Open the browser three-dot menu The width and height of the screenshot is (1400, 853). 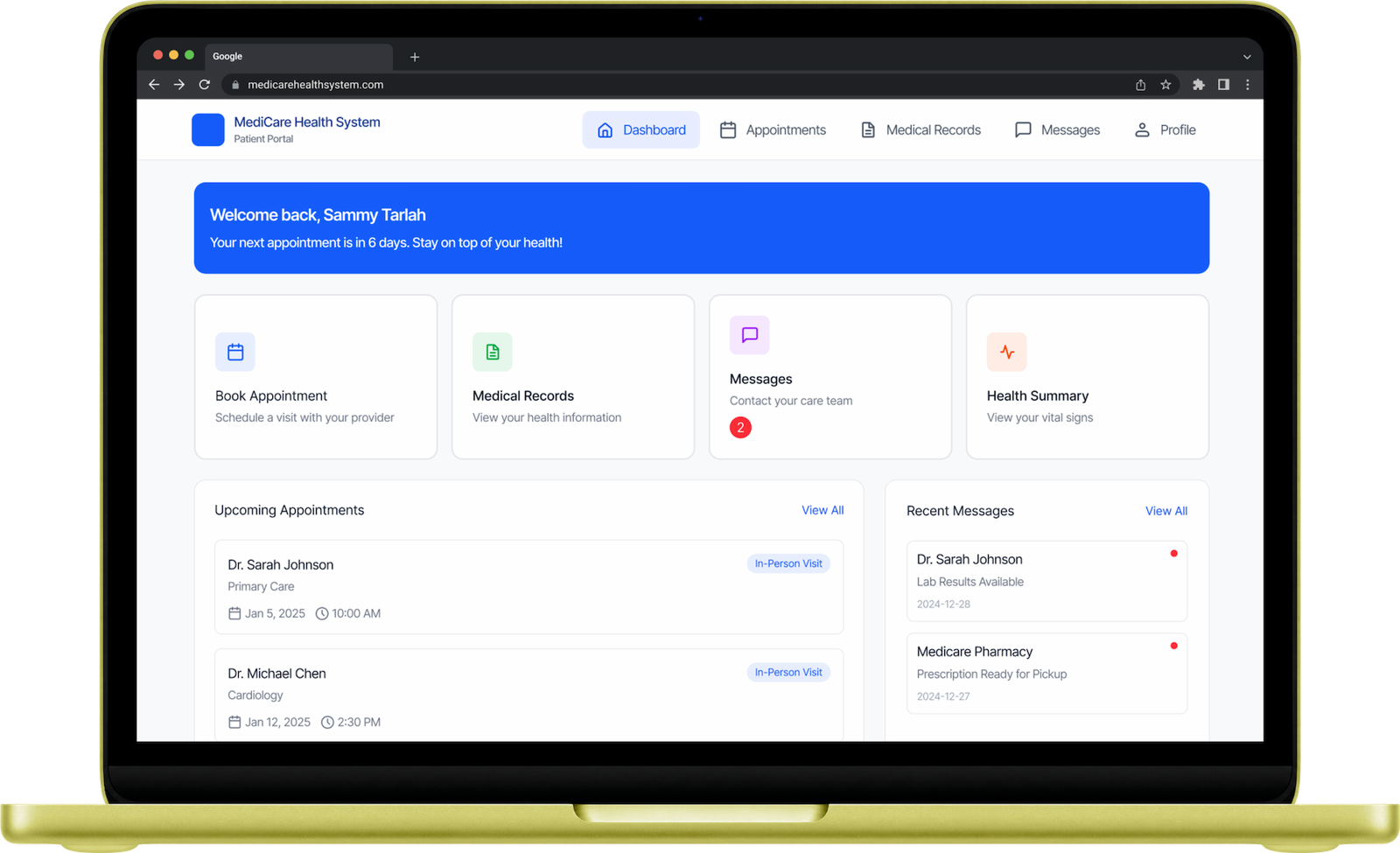point(1248,85)
